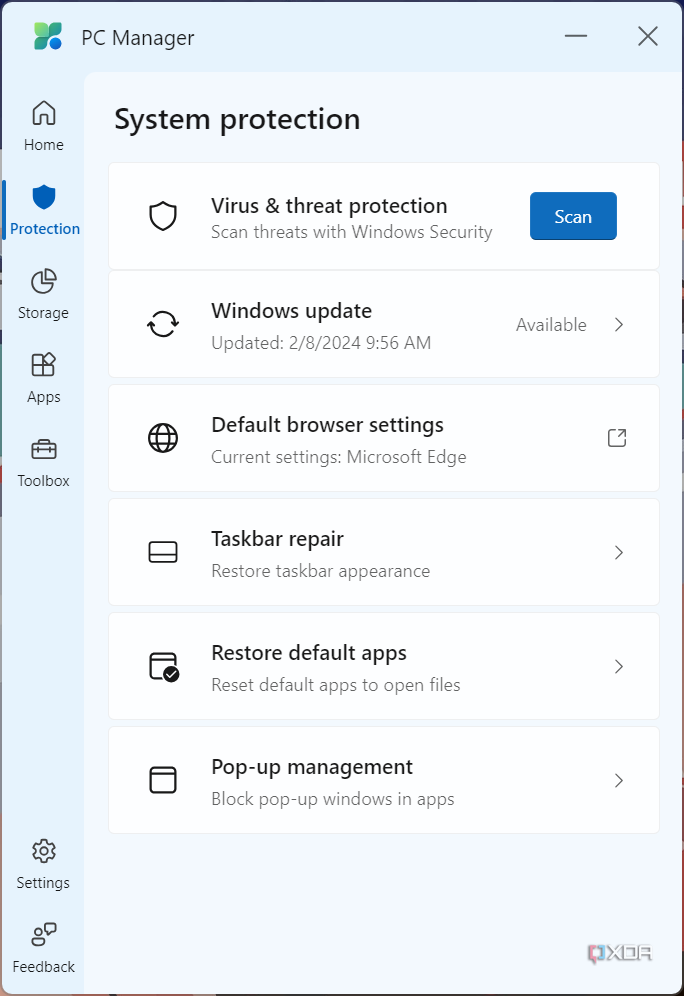Open the external link icon for Default browser settings
Screen dimensions: 684x996
tap(617, 438)
